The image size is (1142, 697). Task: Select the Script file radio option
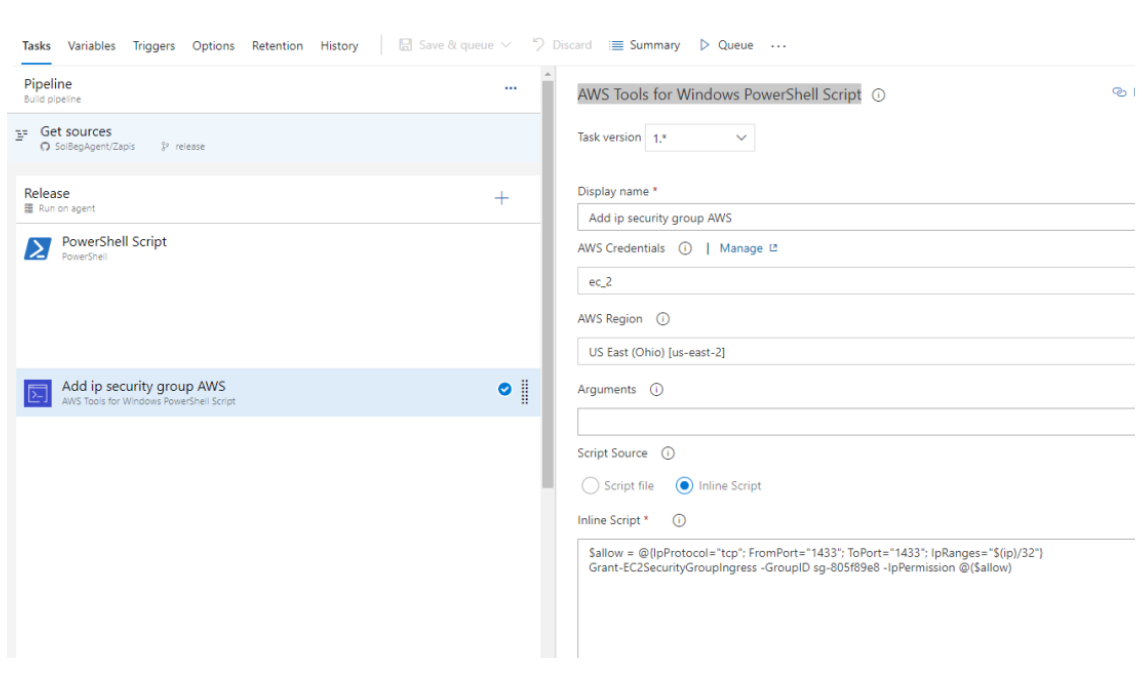coord(590,486)
